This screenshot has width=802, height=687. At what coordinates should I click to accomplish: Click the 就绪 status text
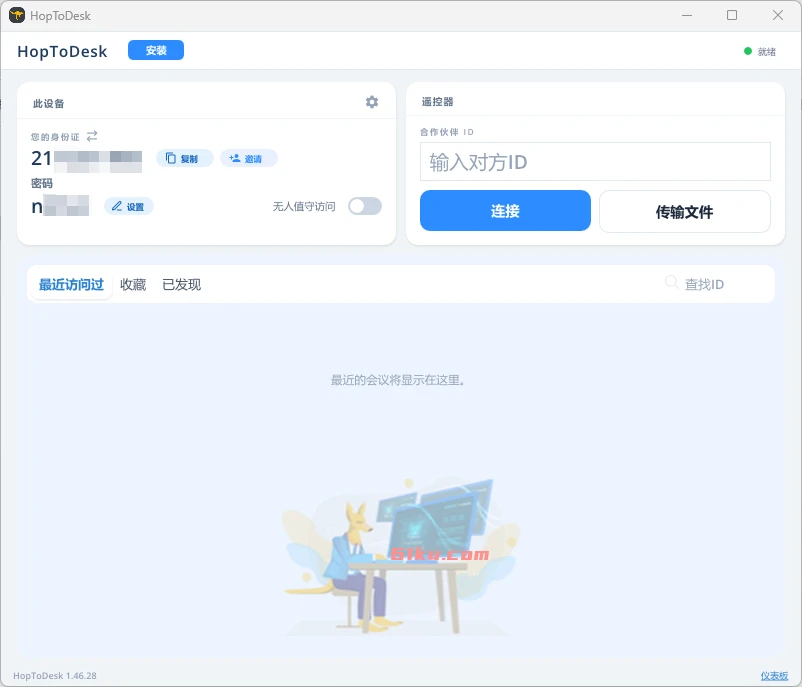pos(767,52)
